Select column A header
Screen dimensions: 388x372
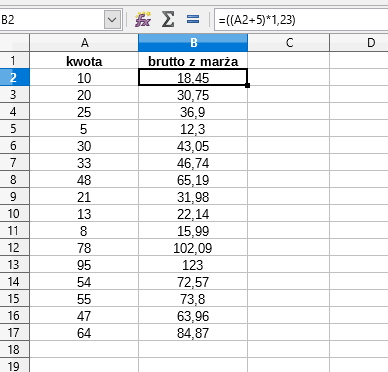pyautogui.click(x=84, y=43)
